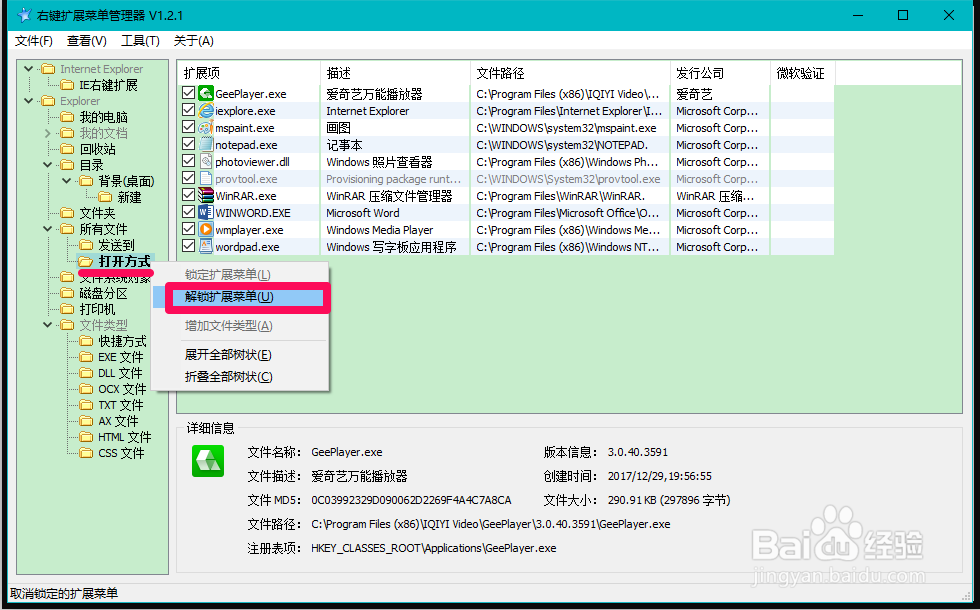Choose 展开全部树状(E) from context menu

click(x=241, y=355)
